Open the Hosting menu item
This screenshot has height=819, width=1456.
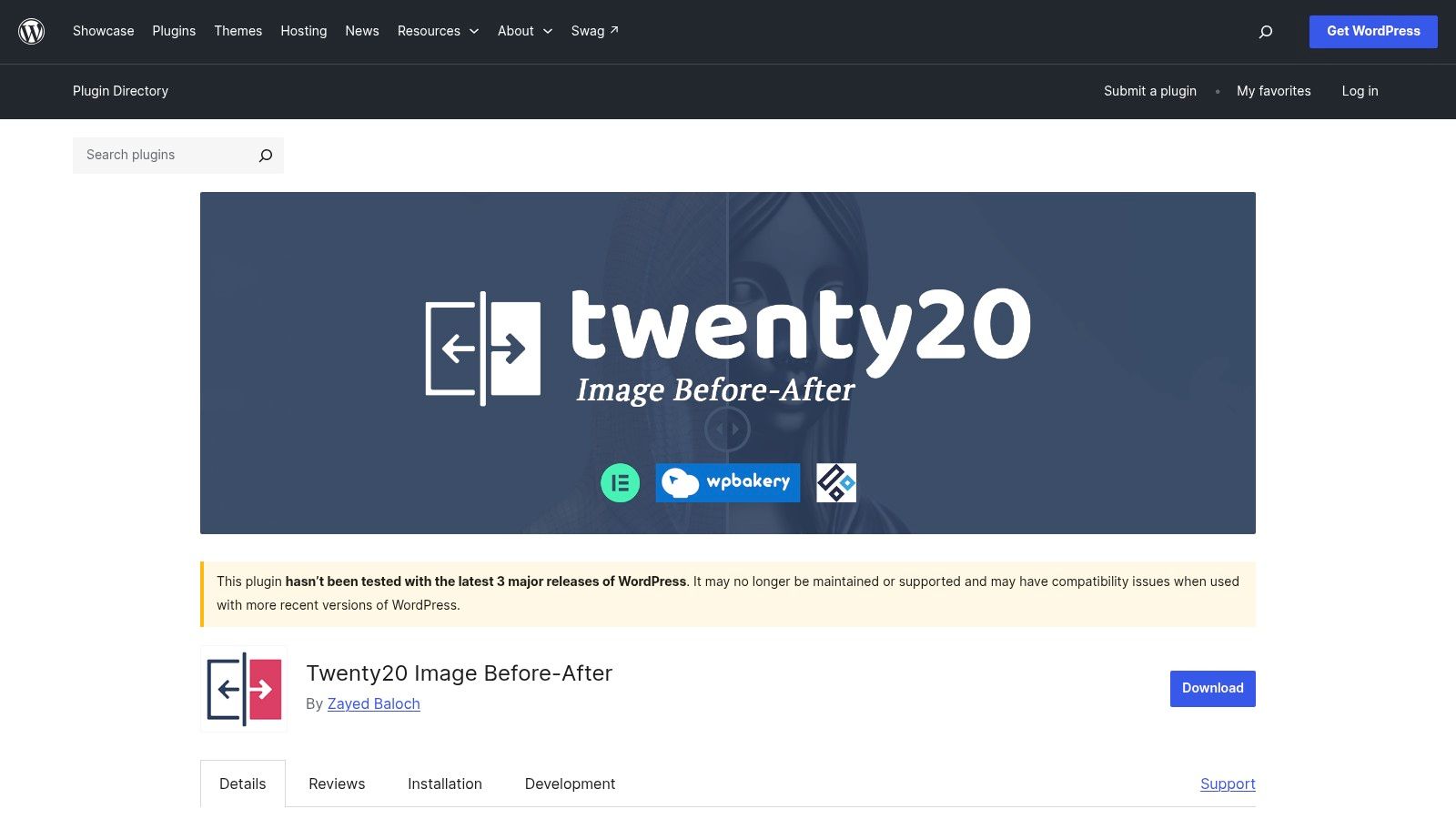304,31
